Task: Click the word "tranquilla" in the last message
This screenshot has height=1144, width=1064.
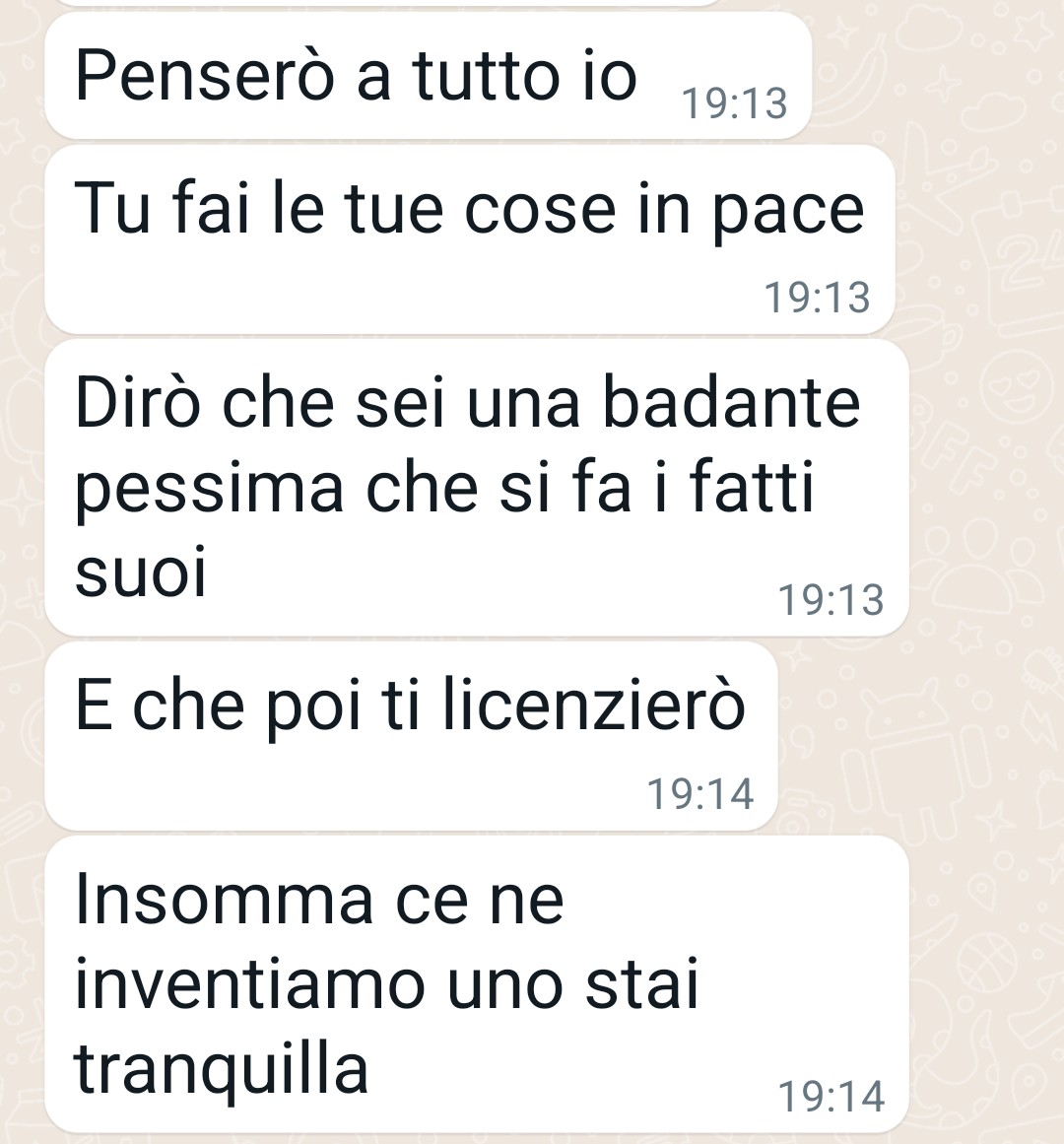Action: coord(221,1069)
